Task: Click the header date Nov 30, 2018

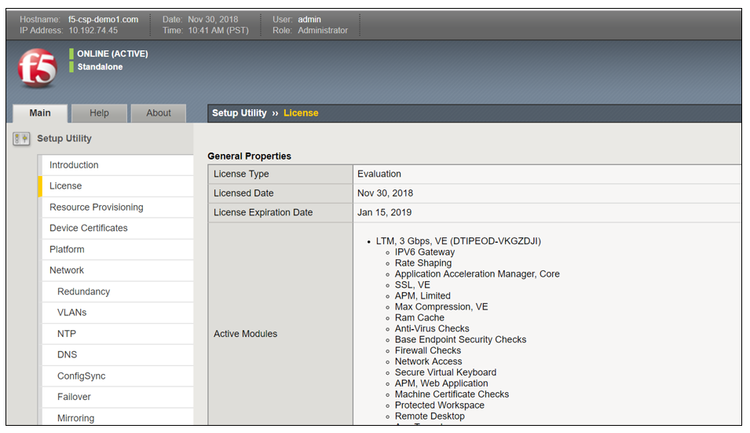Action: pyautogui.click(x=213, y=19)
